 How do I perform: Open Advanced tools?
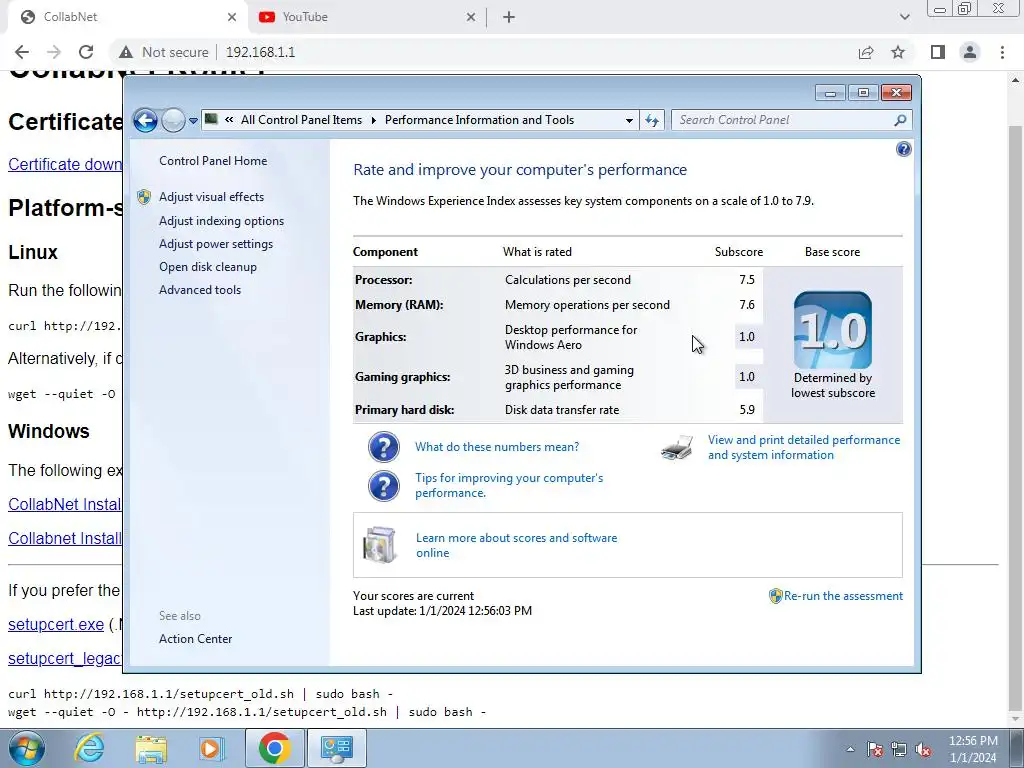(200, 289)
